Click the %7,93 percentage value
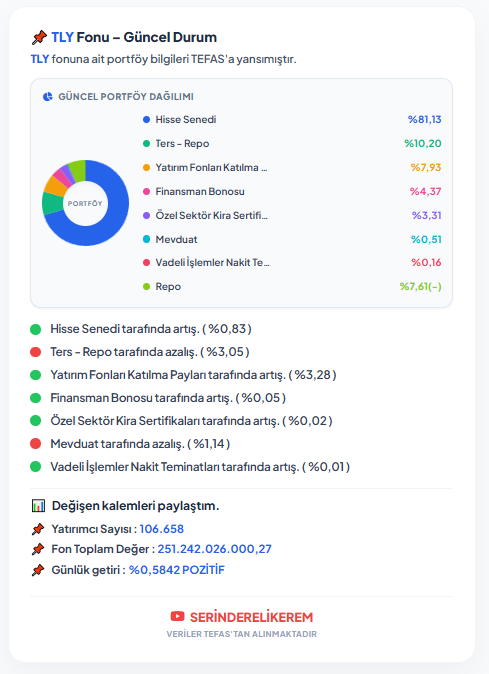 [426, 168]
